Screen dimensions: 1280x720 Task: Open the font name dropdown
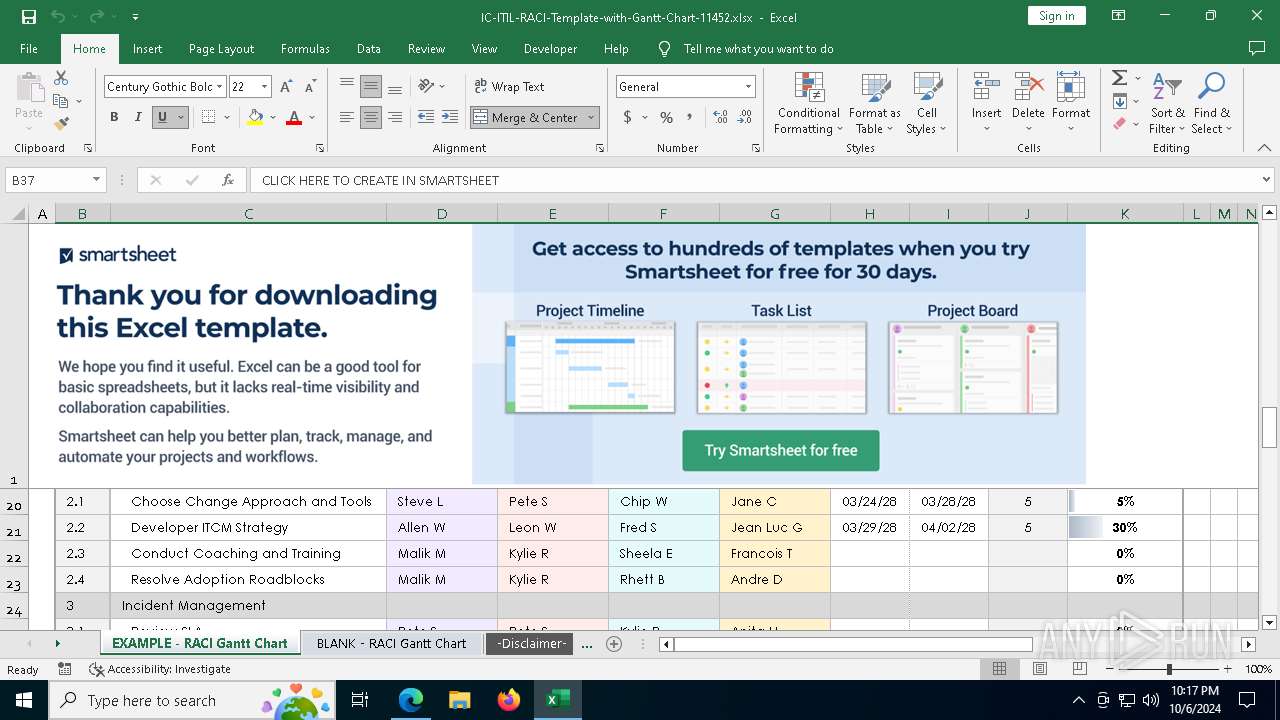click(220, 87)
